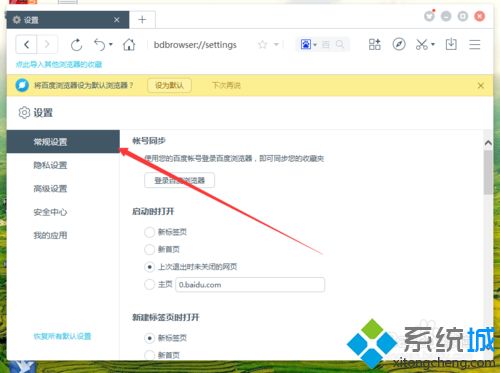Reload the page with the refresh icon

pos(76,45)
